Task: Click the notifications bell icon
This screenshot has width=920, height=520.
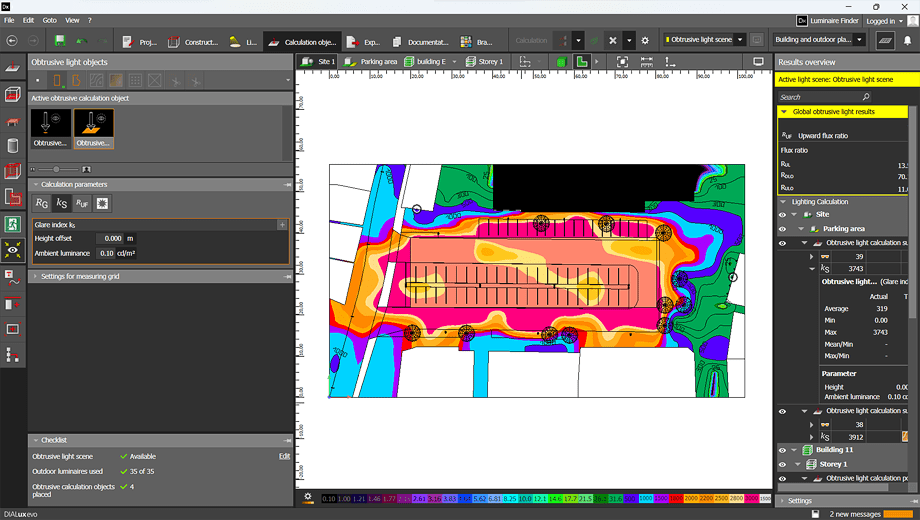Action: 908,41
